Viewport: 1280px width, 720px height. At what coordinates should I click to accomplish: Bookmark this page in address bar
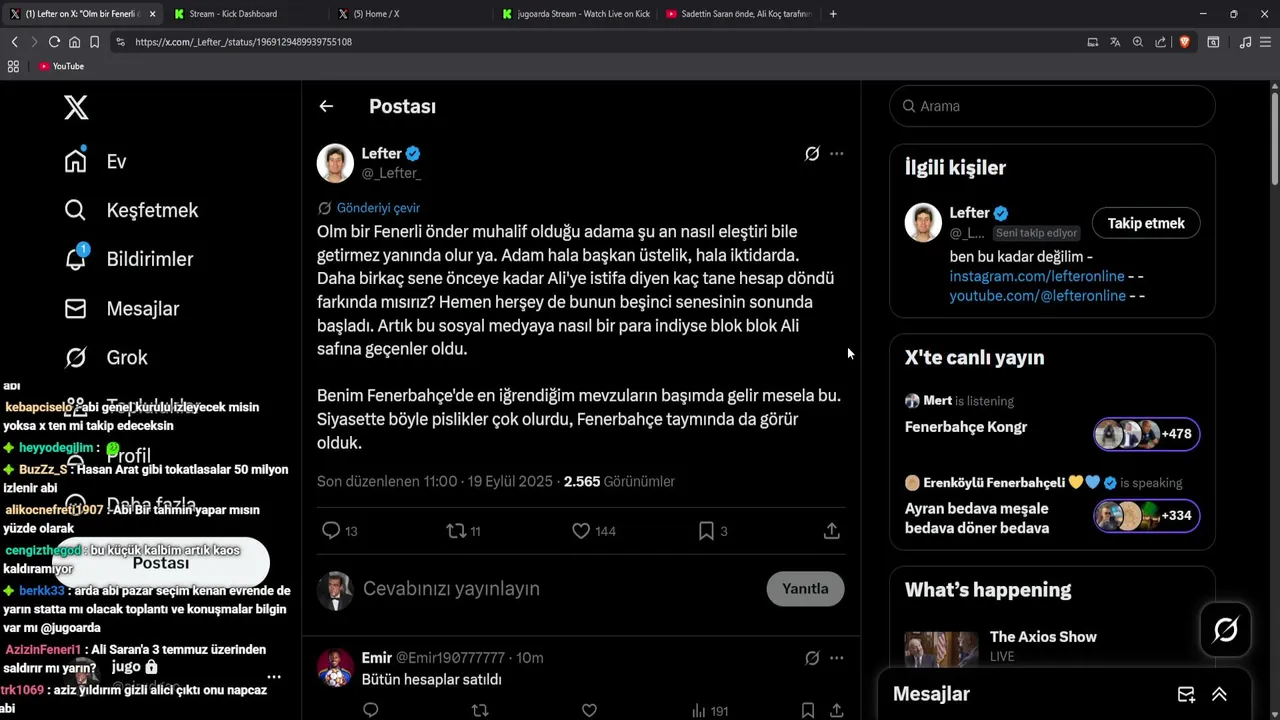[x=94, y=42]
